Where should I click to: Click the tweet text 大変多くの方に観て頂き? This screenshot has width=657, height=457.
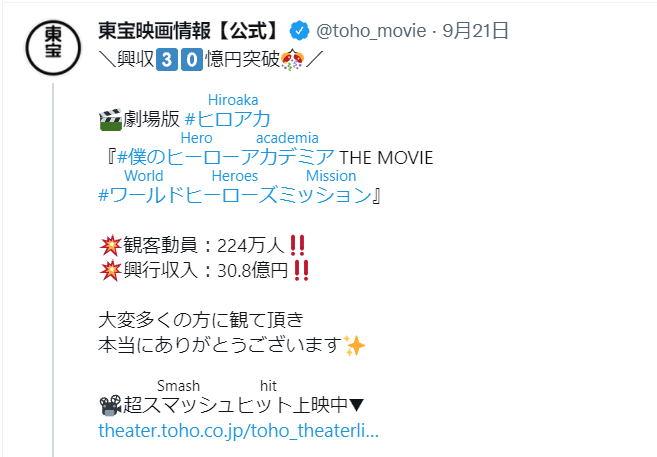point(201,320)
